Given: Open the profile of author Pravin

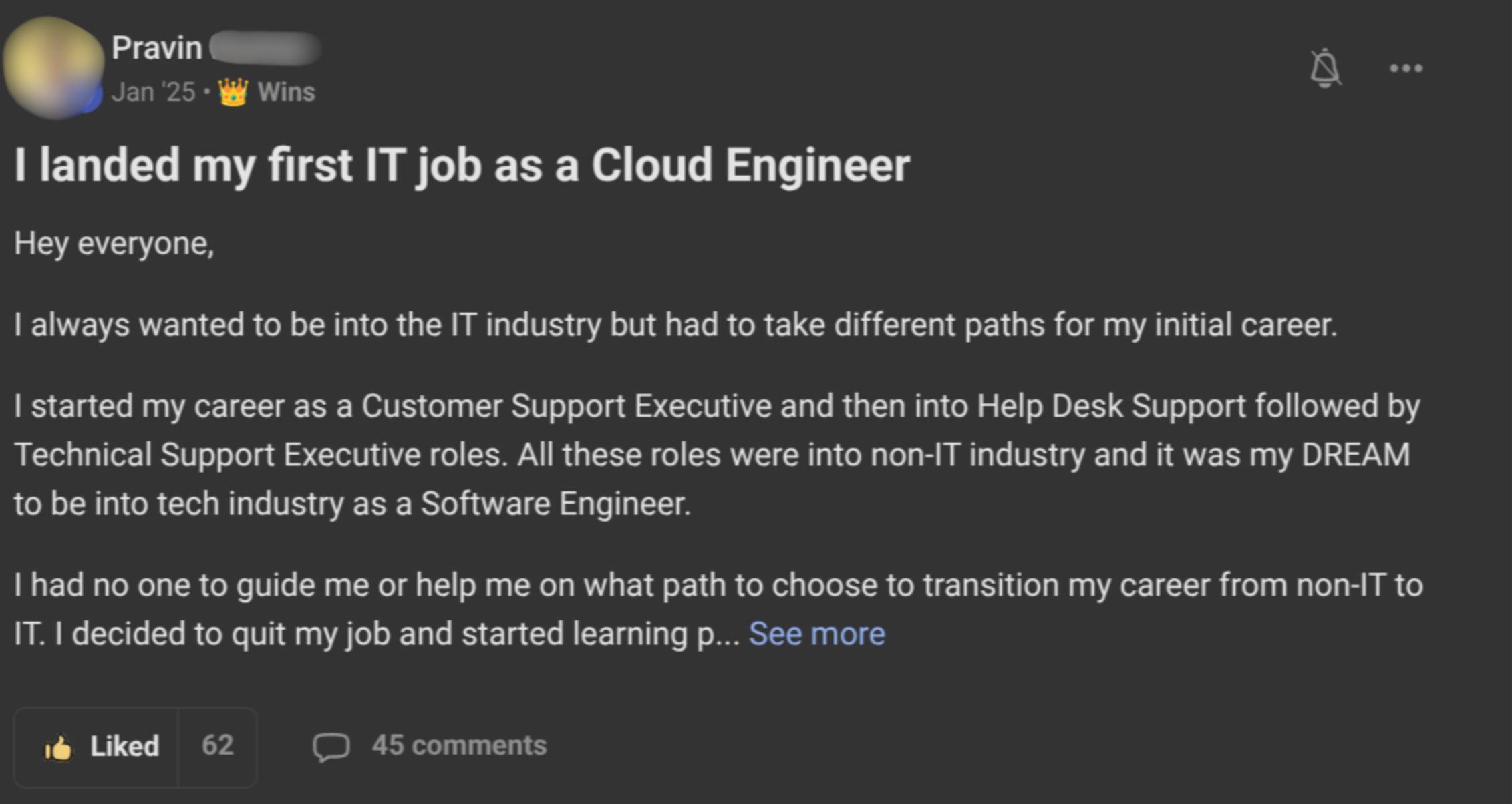Looking at the screenshot, I should point(157,48).
